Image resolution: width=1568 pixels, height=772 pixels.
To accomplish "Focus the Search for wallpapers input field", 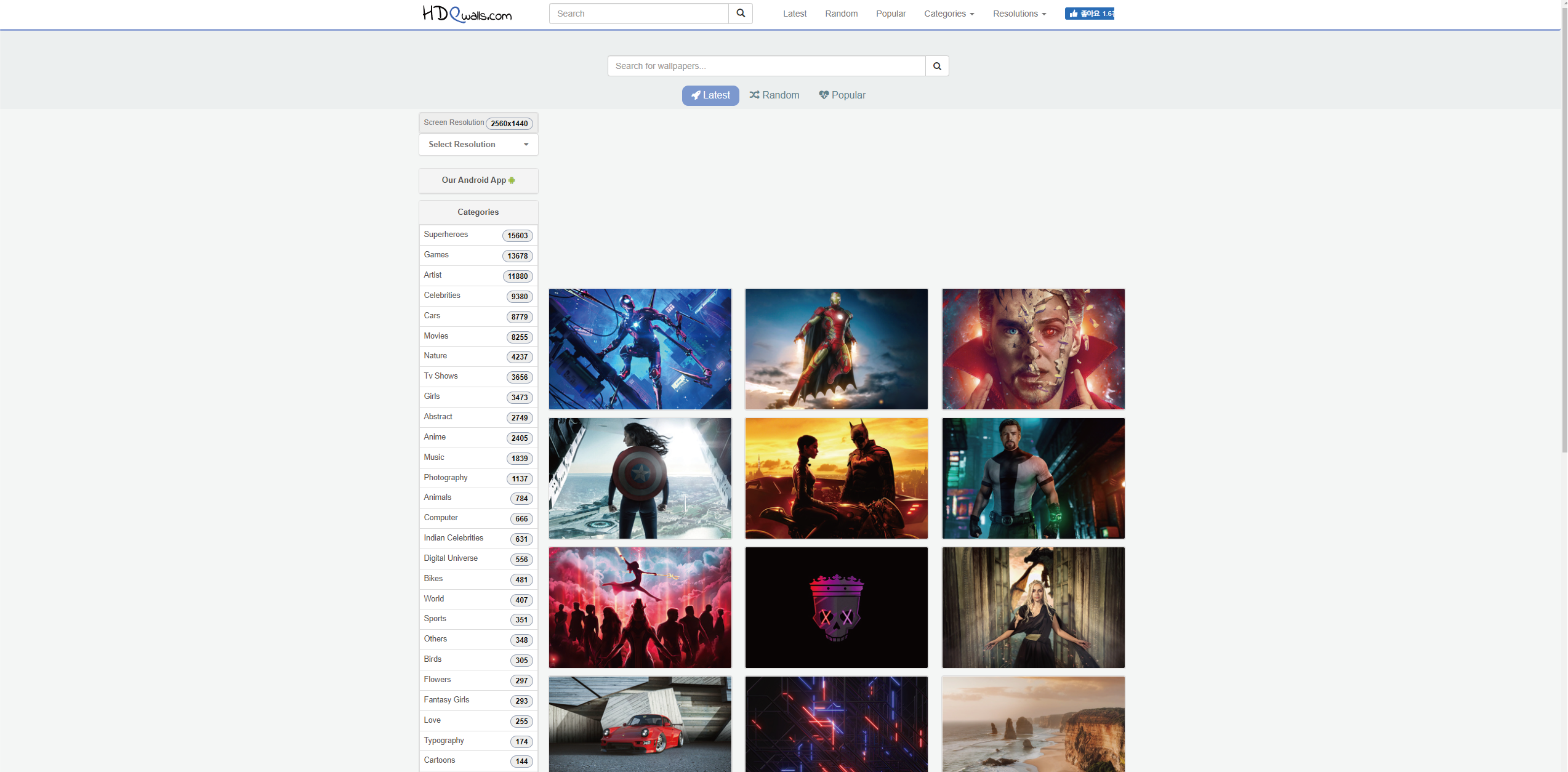I will click(x=766, y=66).
